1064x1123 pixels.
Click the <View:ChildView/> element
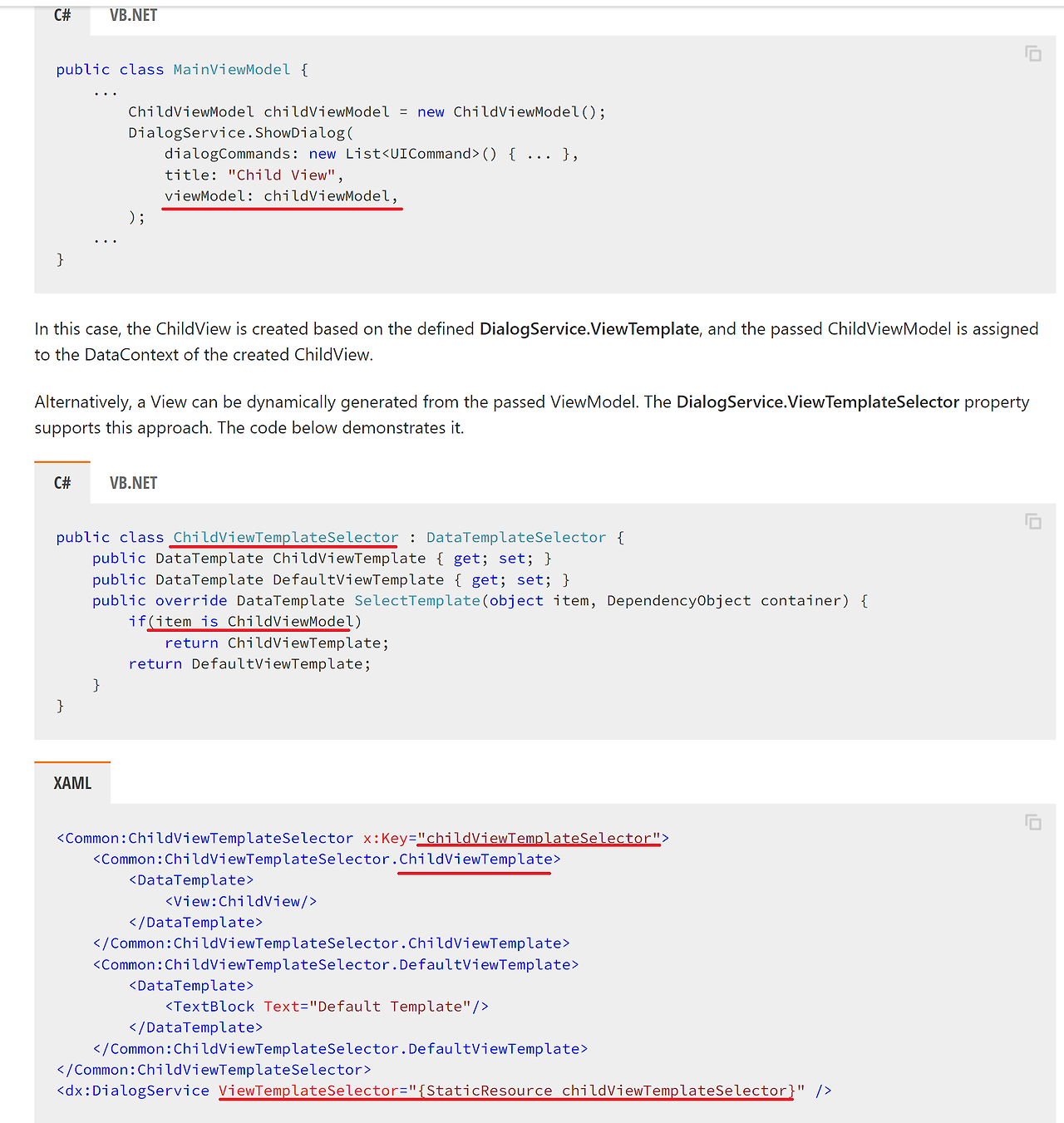(x=241, y=902)
